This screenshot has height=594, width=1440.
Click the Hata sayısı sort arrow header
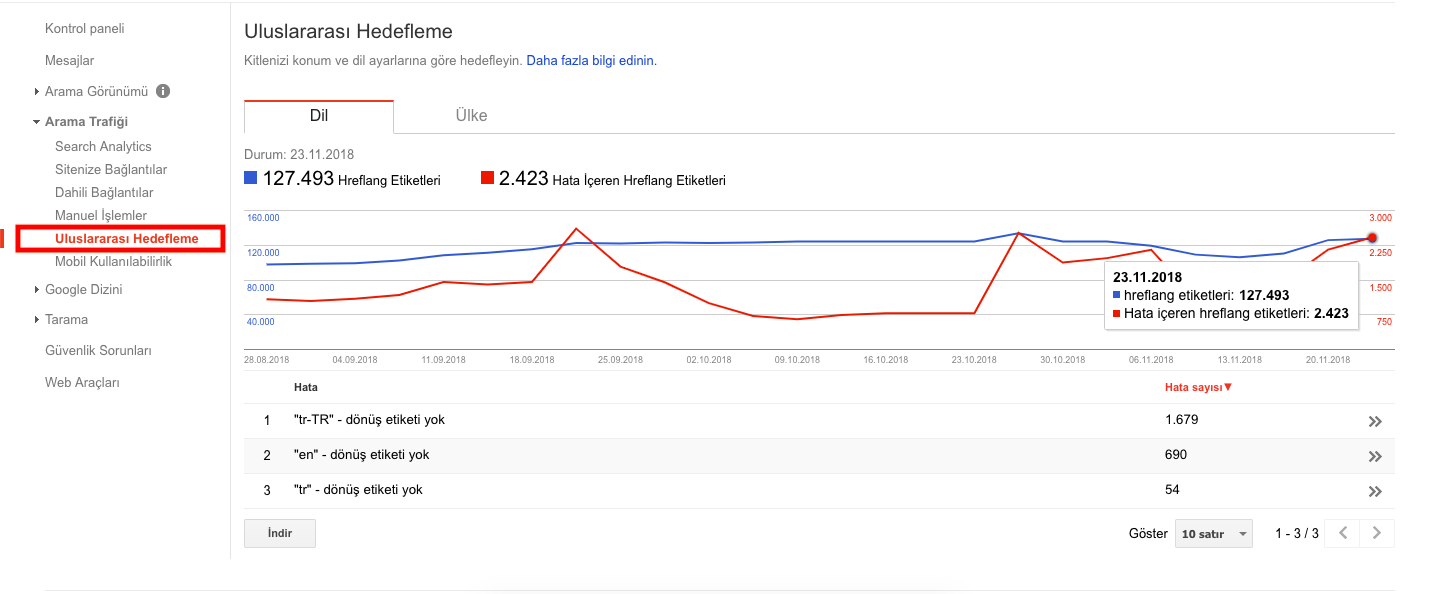(x=1198, y=387)
